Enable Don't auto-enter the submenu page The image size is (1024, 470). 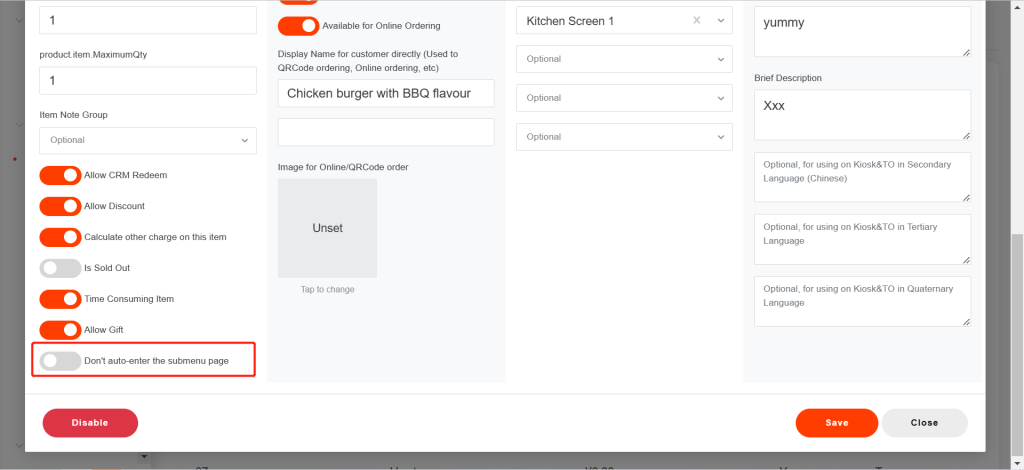click(60, 361)
